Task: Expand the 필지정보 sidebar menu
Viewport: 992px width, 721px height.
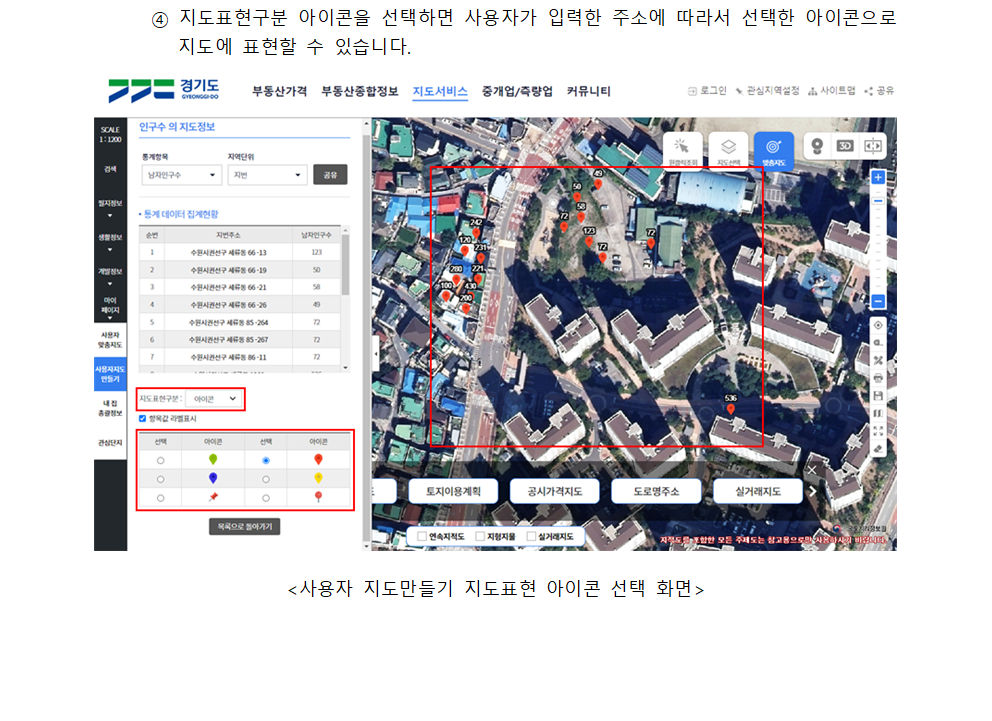Action: 110,209
